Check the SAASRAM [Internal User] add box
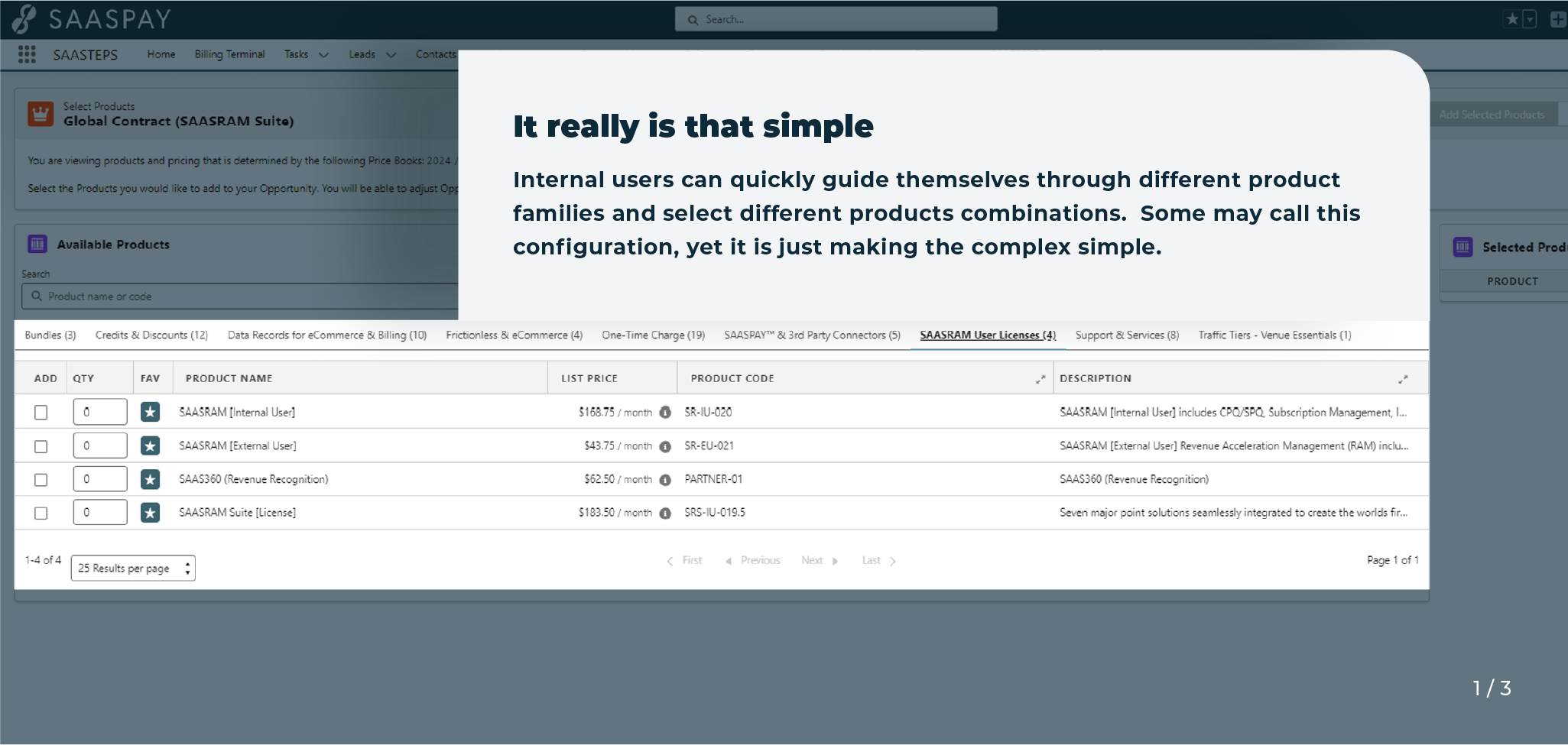 click(41, 413)
